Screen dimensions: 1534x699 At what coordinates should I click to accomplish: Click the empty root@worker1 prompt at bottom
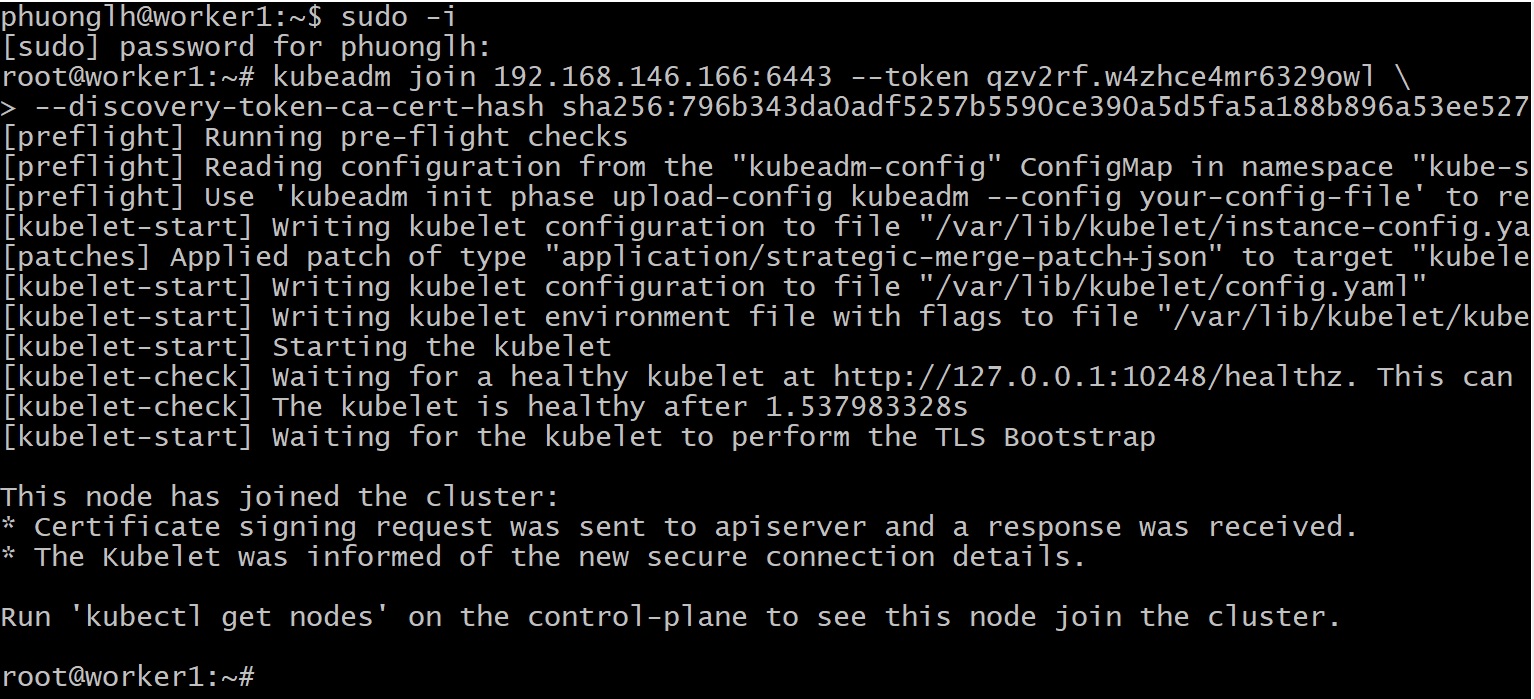(x=128, y=677)
